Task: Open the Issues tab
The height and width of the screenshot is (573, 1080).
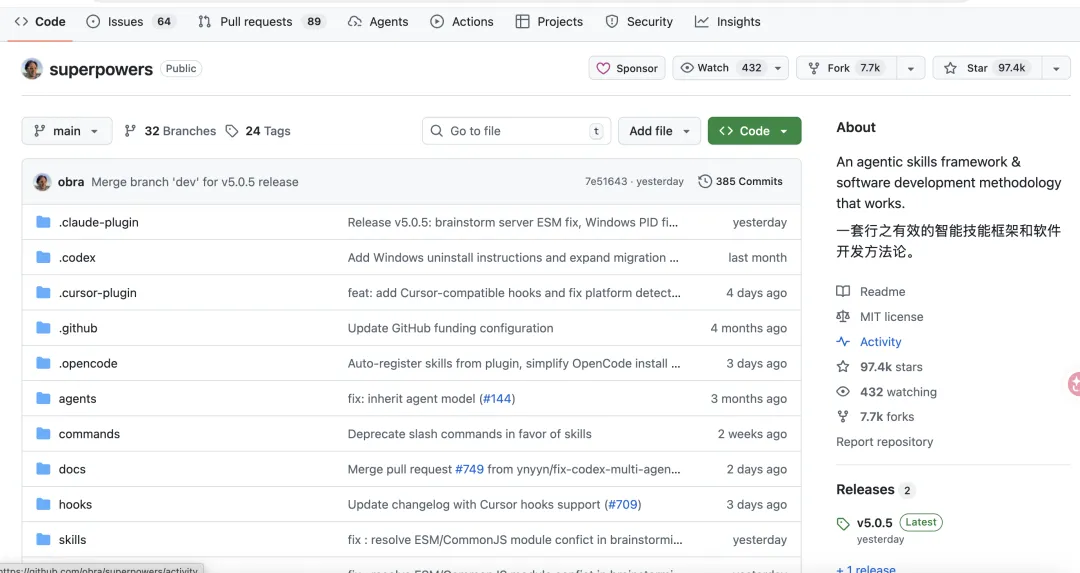Action: click(x=130, y=21)
